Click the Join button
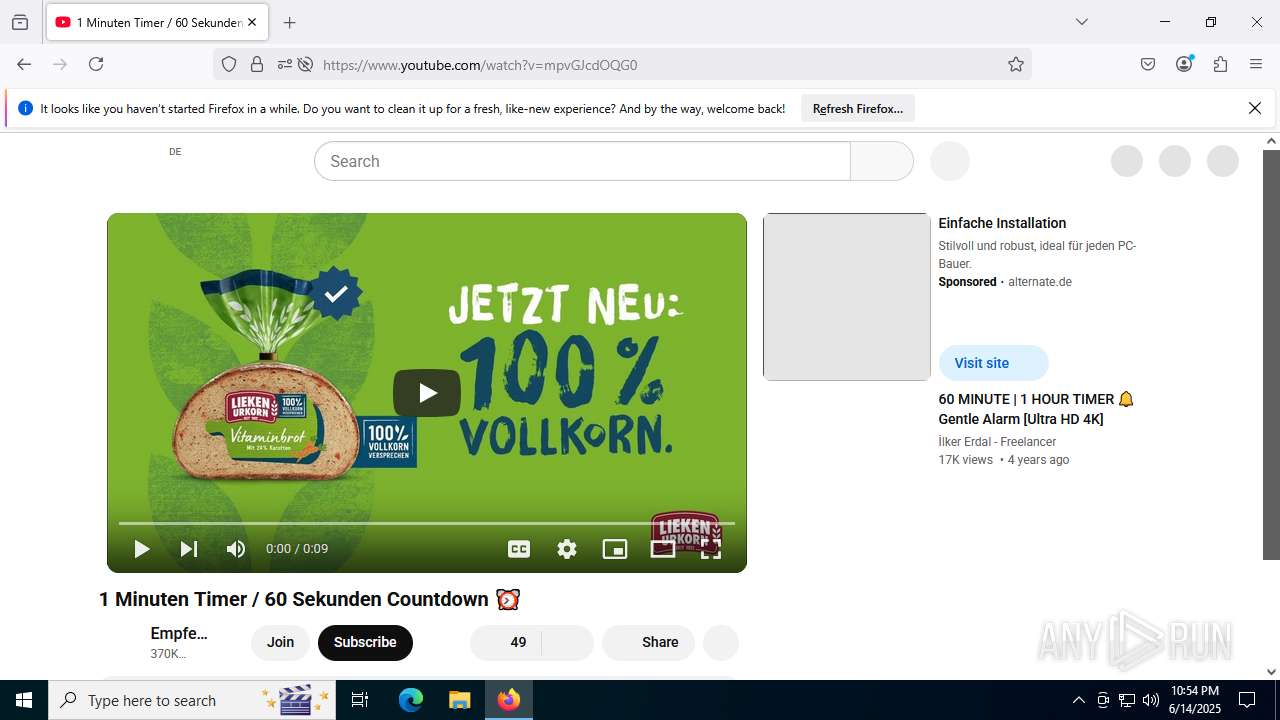Screen dimensions: 1280x720 [280, 643]
